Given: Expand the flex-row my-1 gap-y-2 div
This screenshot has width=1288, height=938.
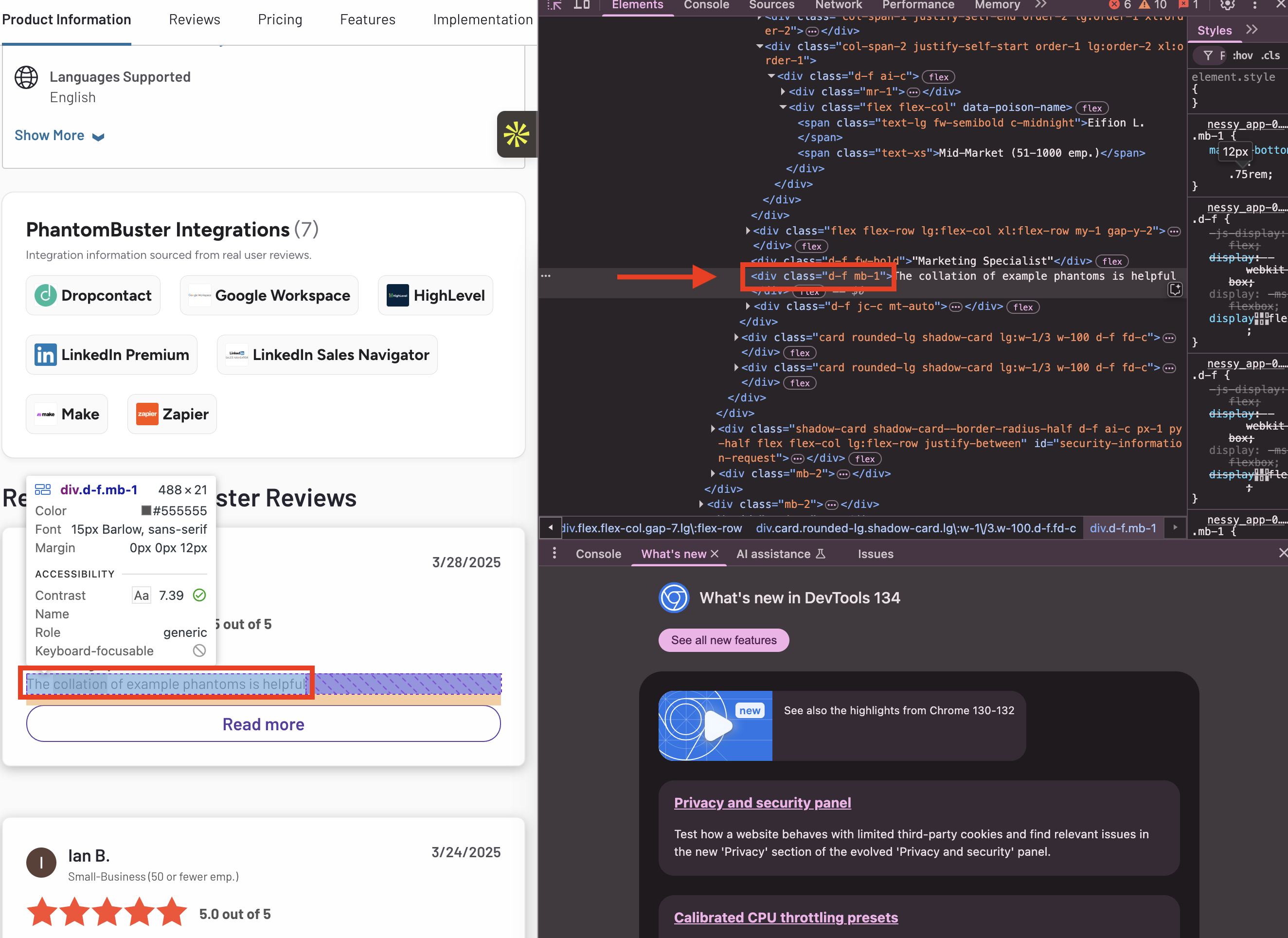Looking at the screenshot, I should point(748,231).
